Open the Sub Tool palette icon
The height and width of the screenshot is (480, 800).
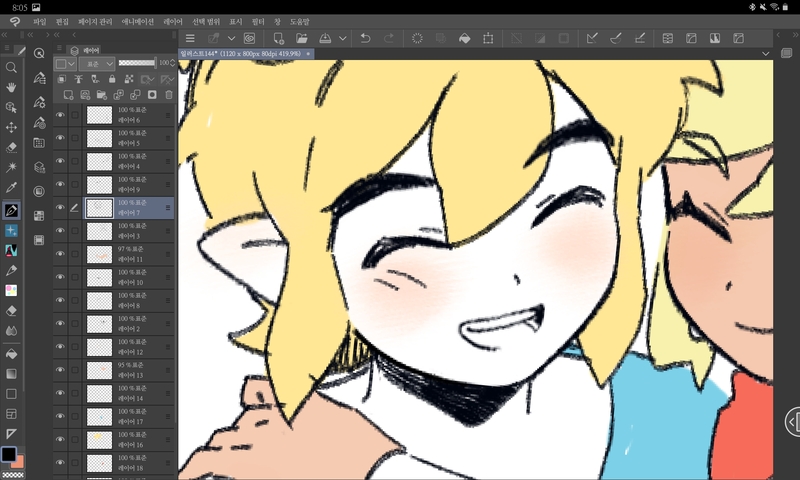[39, 78]
